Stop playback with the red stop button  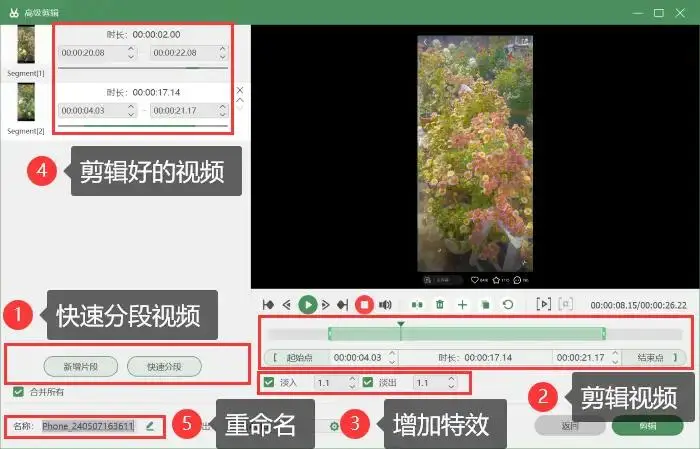click(x=364, y=305)
